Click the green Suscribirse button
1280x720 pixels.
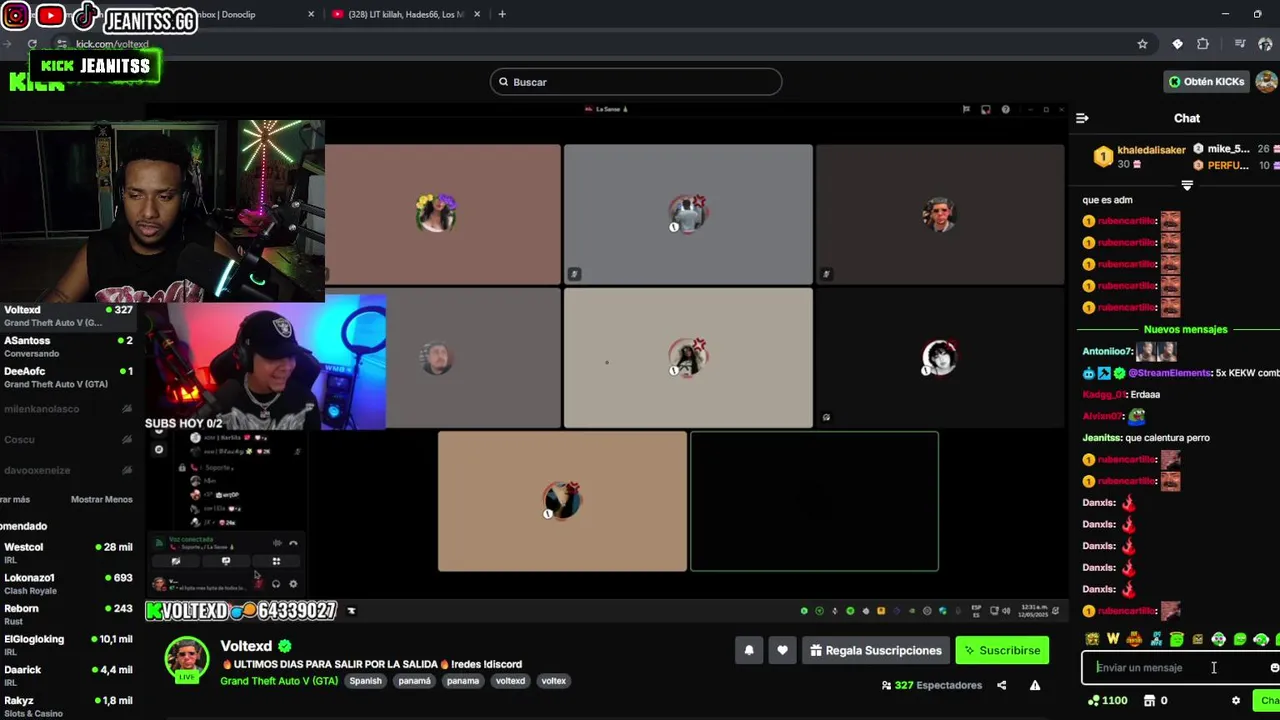pos(1002,650)
